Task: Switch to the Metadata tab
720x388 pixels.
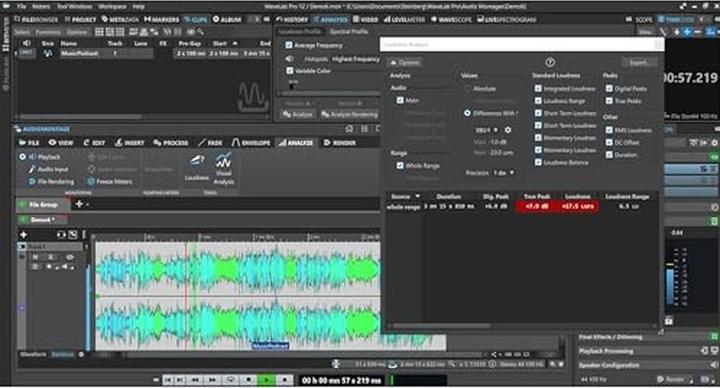Action: click(x=120, y=19)
